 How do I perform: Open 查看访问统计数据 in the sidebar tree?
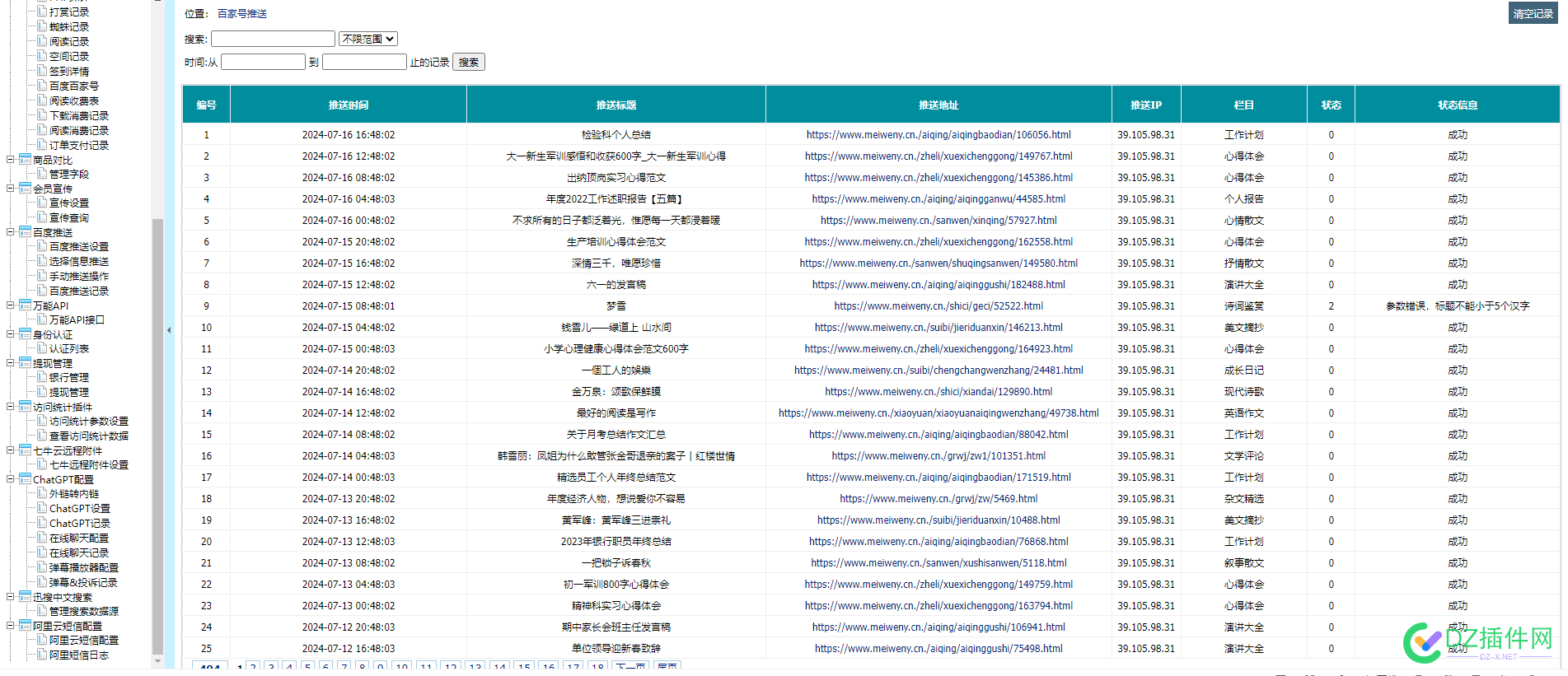[89, 436]
